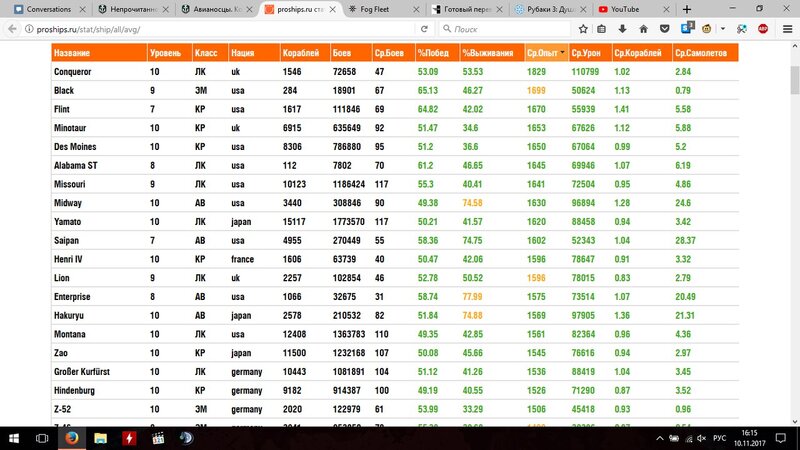
Task: Select the Minotaur ship name
Action: click(70, 128)
